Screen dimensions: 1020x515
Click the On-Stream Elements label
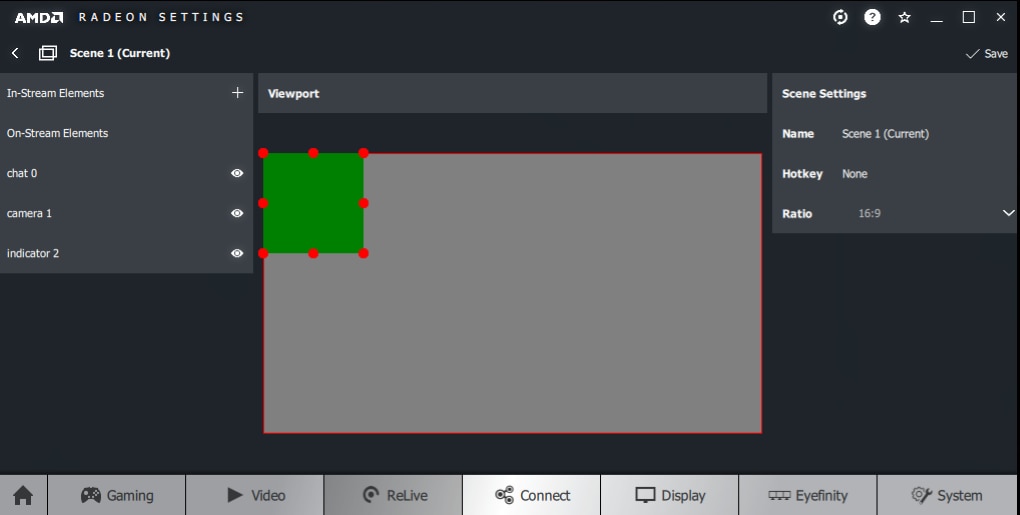[57, 133]
